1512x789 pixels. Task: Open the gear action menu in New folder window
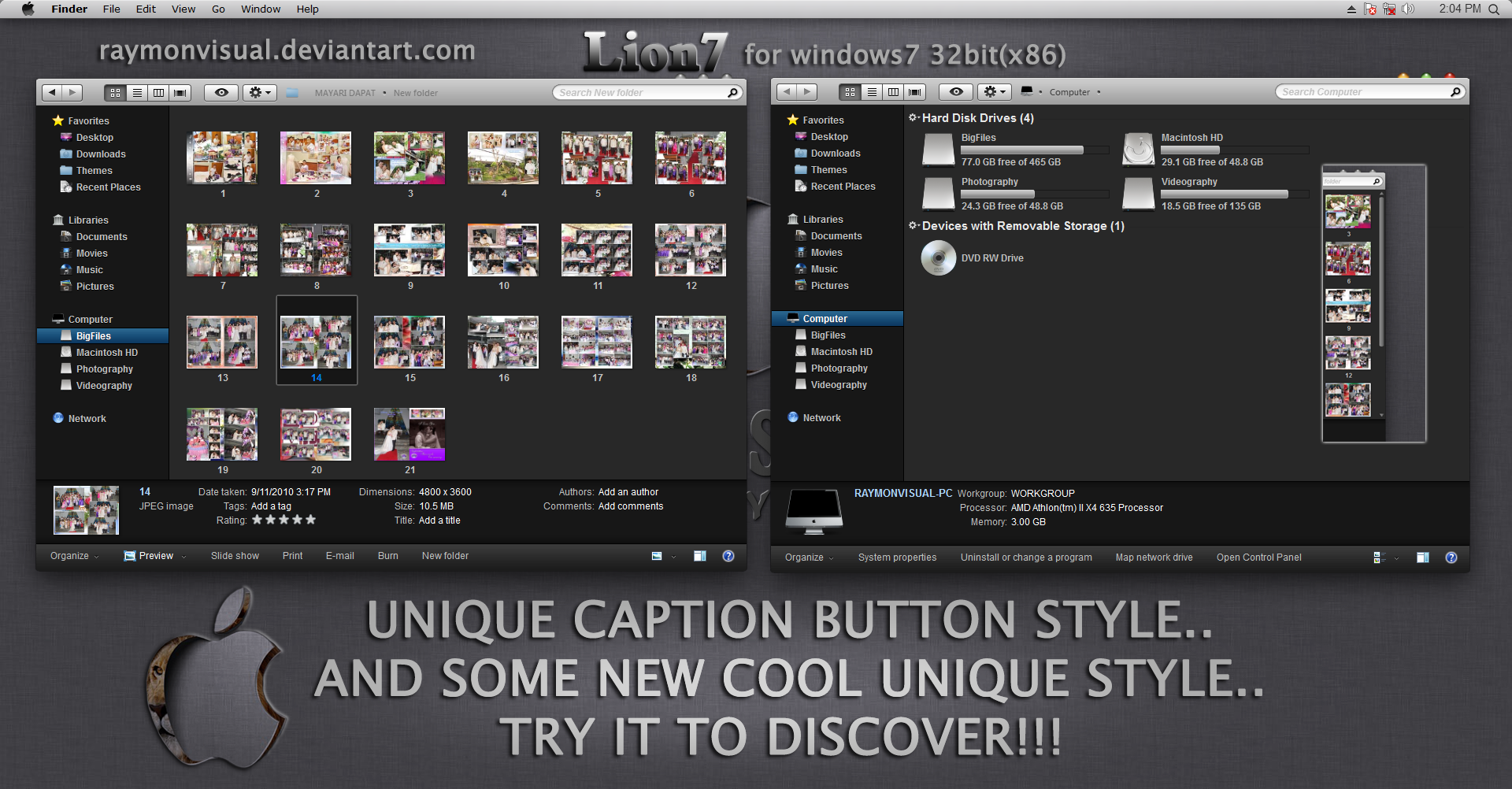point(259,93)
